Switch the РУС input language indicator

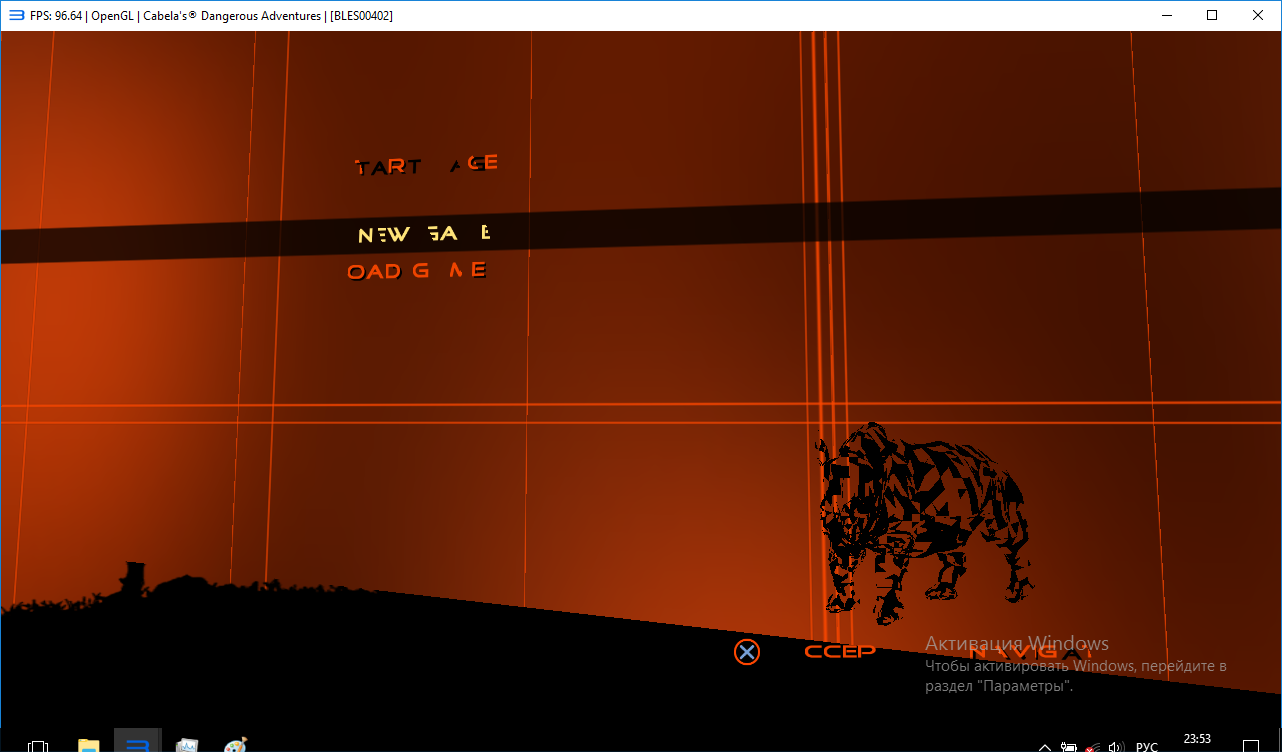(1147, 747)
